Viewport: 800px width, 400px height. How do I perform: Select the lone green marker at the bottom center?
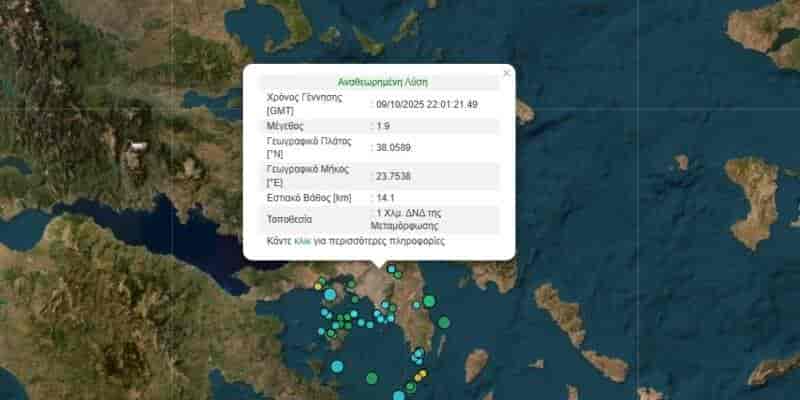tap(372, 378)
